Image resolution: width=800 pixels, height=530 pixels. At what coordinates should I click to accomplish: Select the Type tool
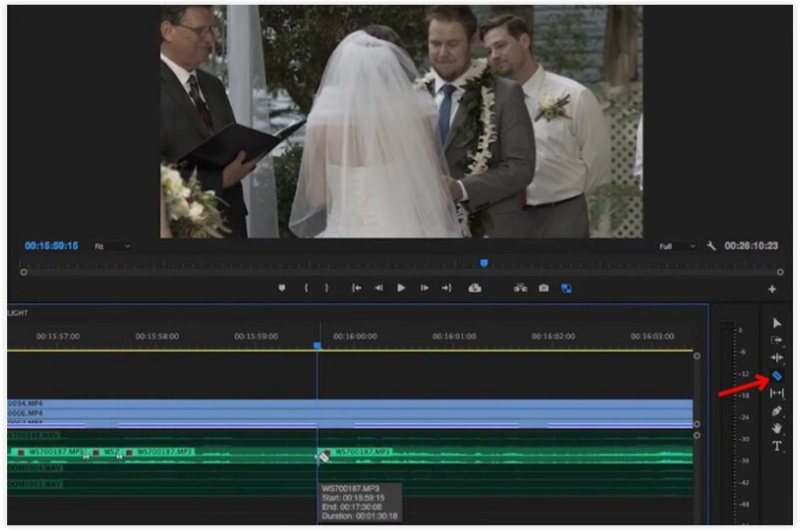[x=777, y=446]
